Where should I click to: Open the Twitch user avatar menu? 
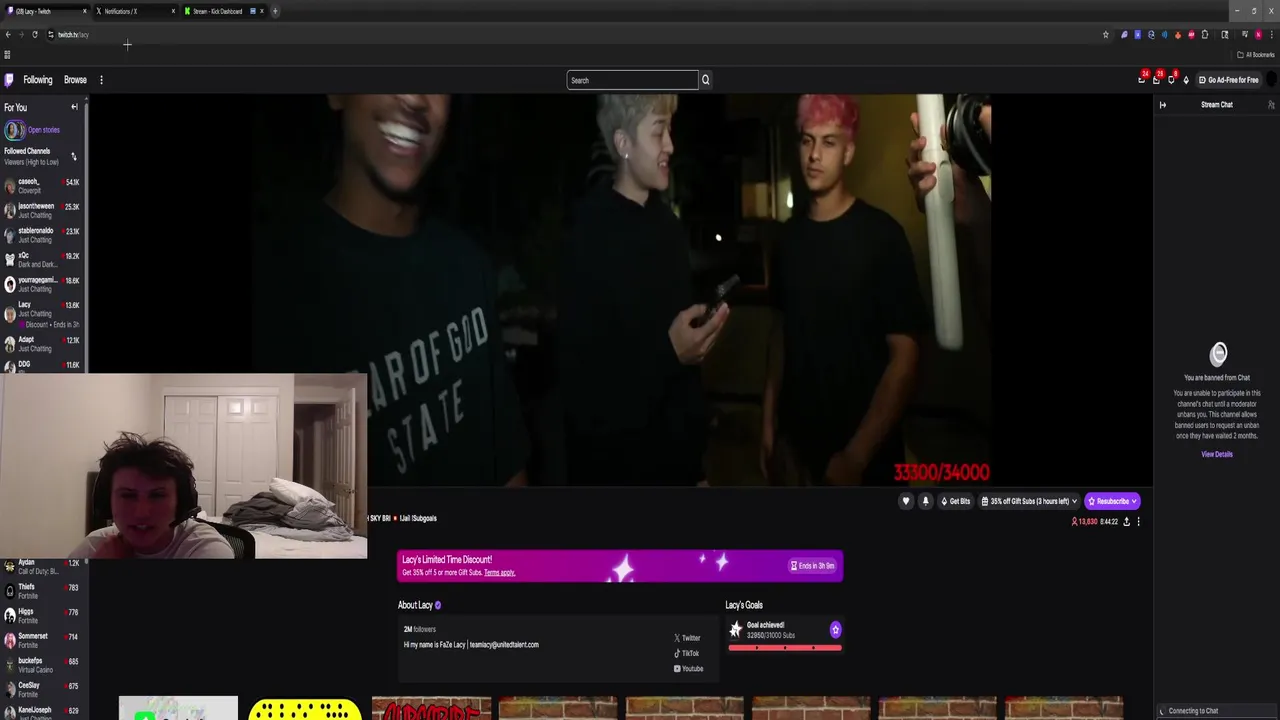1272,80
